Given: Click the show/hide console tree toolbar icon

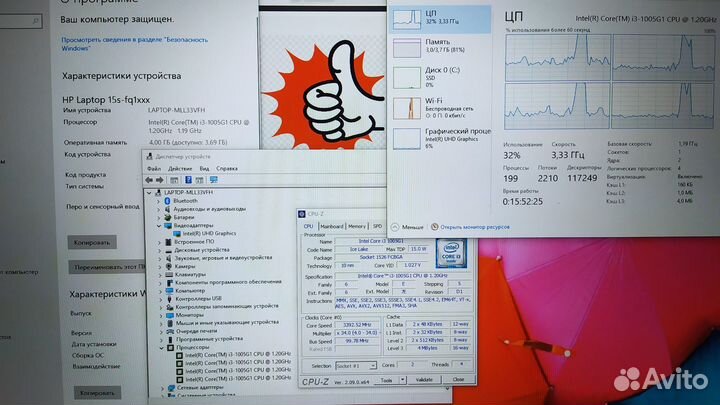Looking at the screenshot, I should coord(174,180).
